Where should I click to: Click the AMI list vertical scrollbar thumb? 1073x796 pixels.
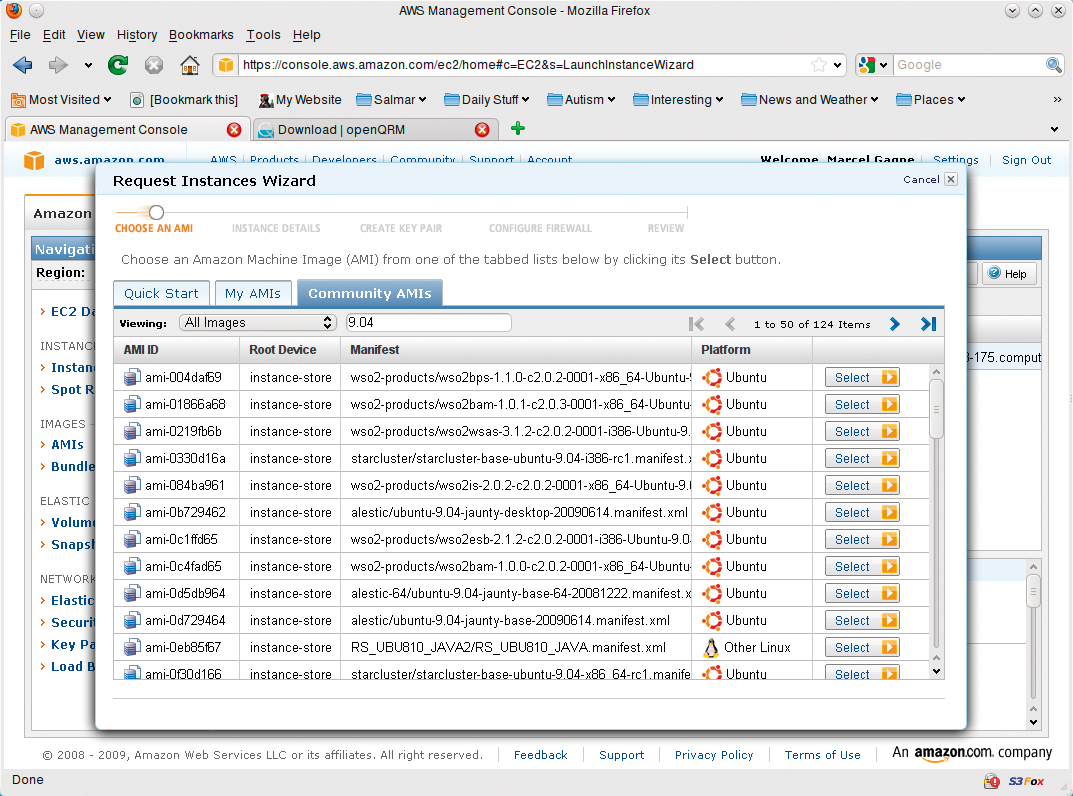click(936, 409)
